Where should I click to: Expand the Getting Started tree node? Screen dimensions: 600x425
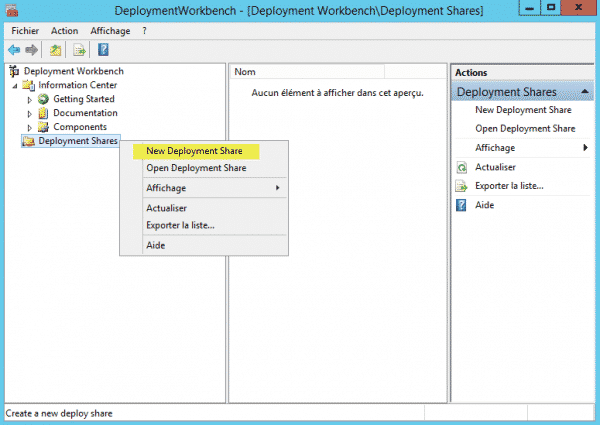(29, 99)
